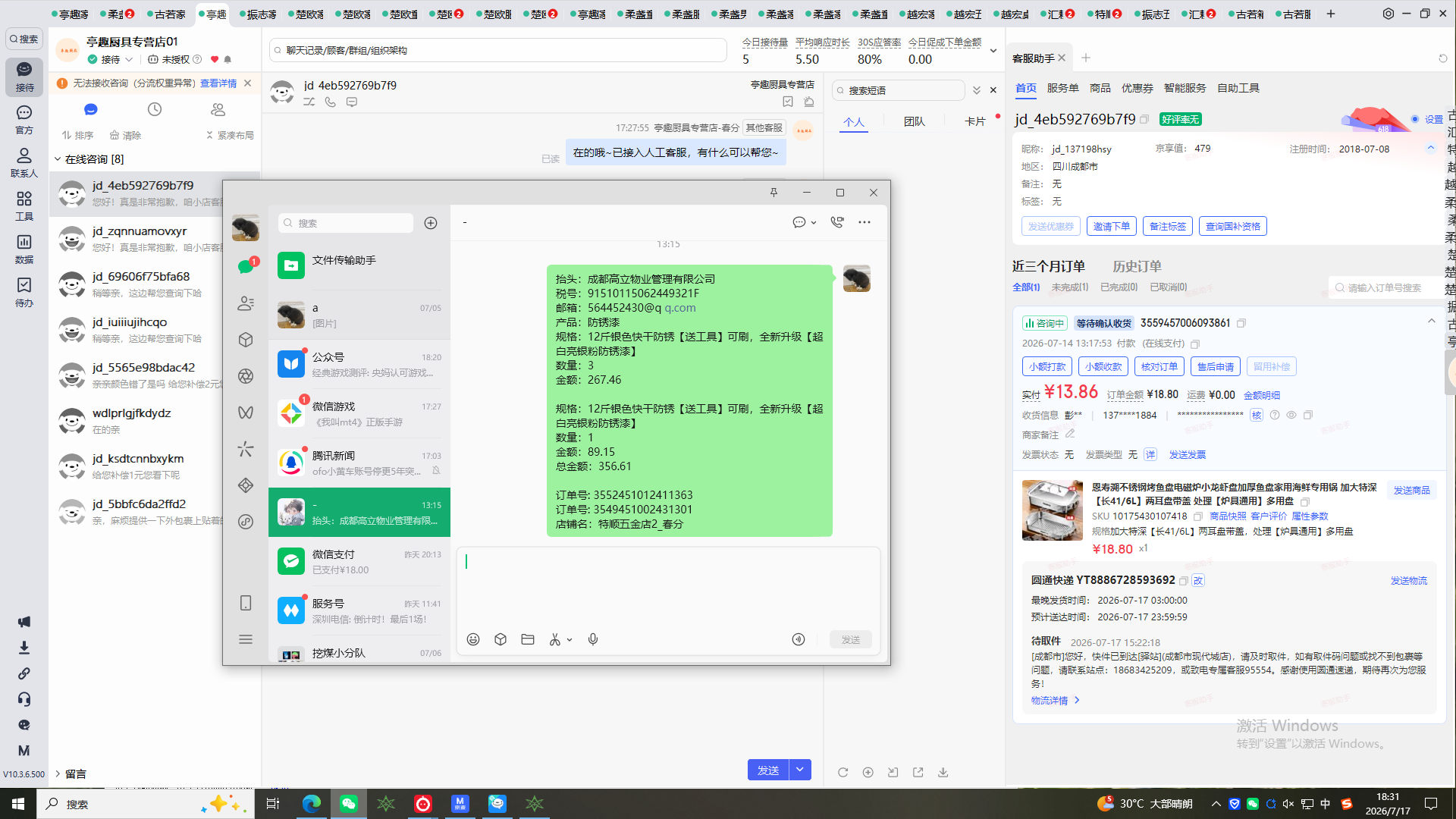Click in the 聊天记录 search field
Viewport: 1456px width, 819px height.
tap(498, 50)
